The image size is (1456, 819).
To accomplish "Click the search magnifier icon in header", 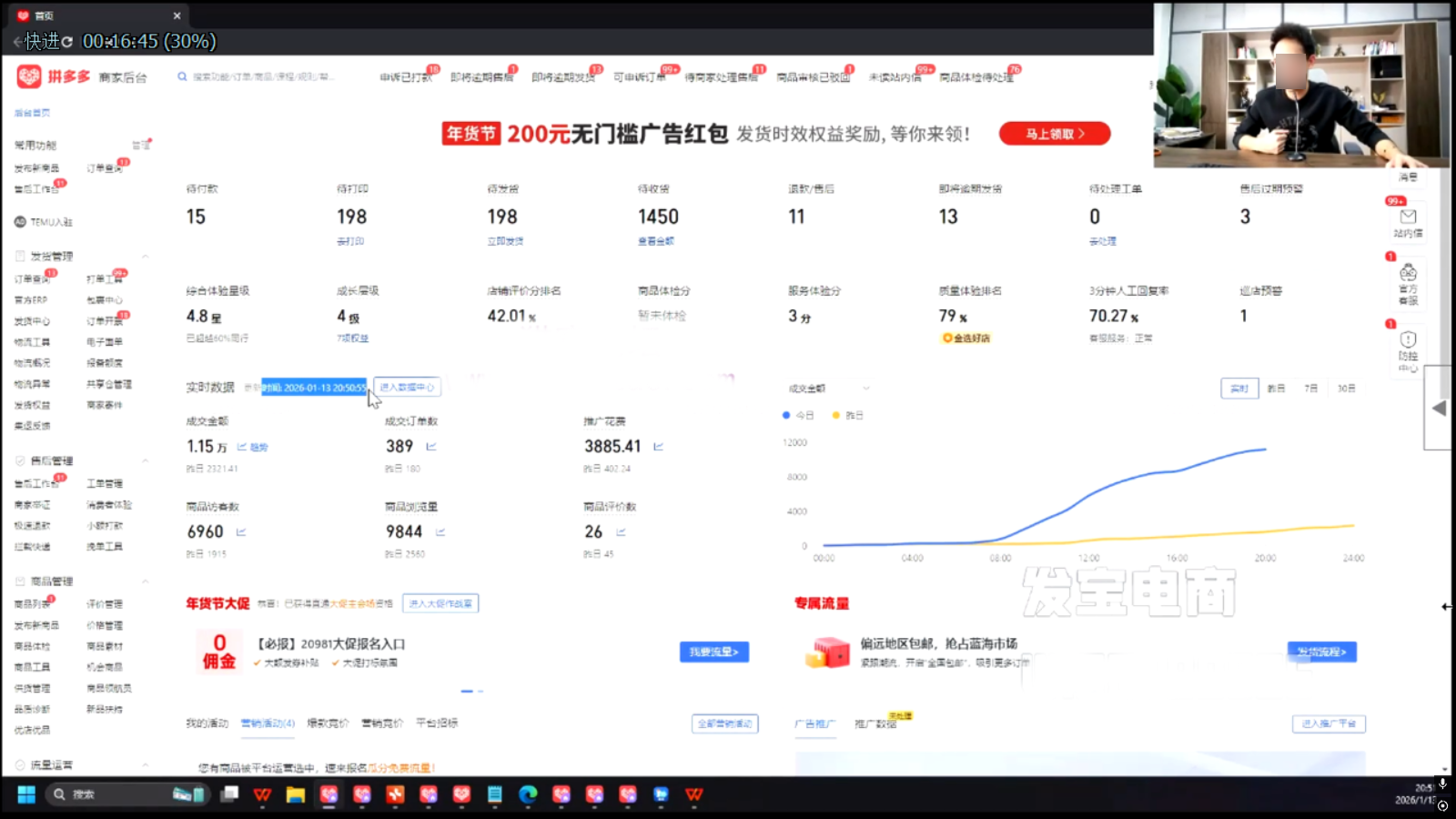I will [x=182, y=77].
